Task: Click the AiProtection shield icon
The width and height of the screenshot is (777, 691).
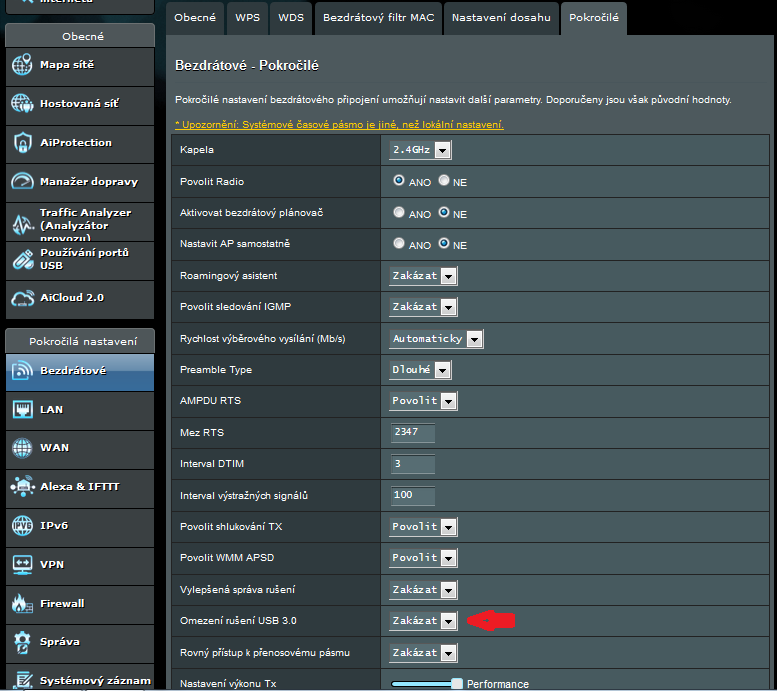Action: tap(22, 142)
